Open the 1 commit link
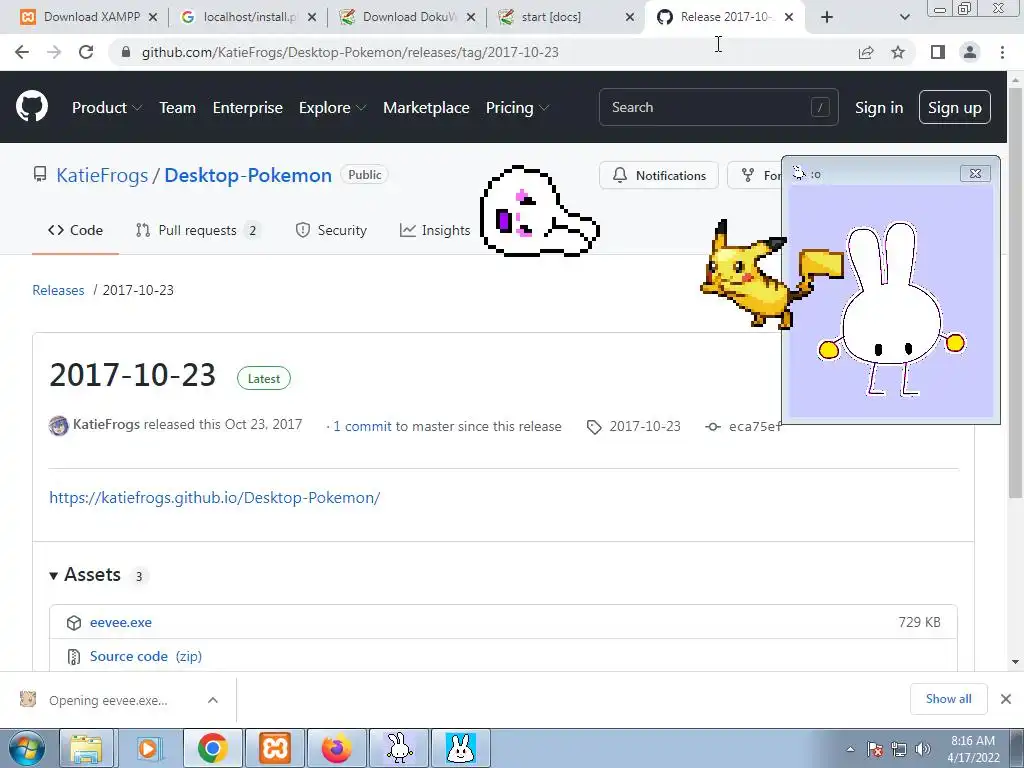The width and height of the screenshot is (1024, 768). (x=362, y=426)
